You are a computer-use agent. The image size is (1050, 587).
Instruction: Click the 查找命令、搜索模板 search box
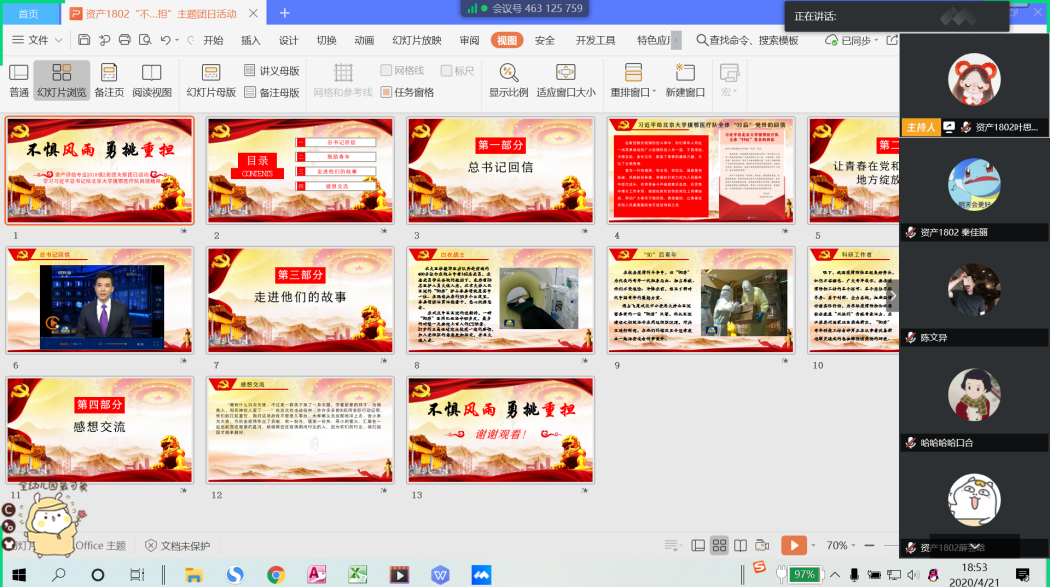(x=748, y=40)
